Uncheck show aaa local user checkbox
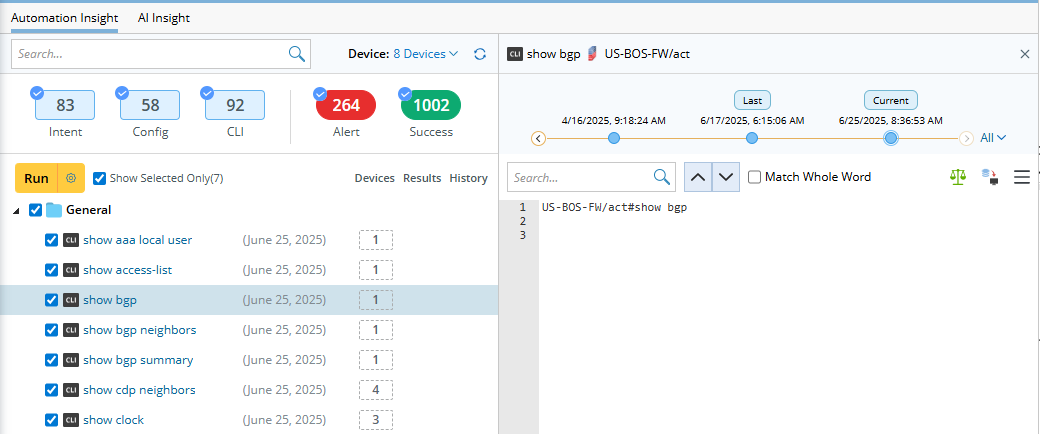The image size is (1040, 434). [x=51, y=240]
